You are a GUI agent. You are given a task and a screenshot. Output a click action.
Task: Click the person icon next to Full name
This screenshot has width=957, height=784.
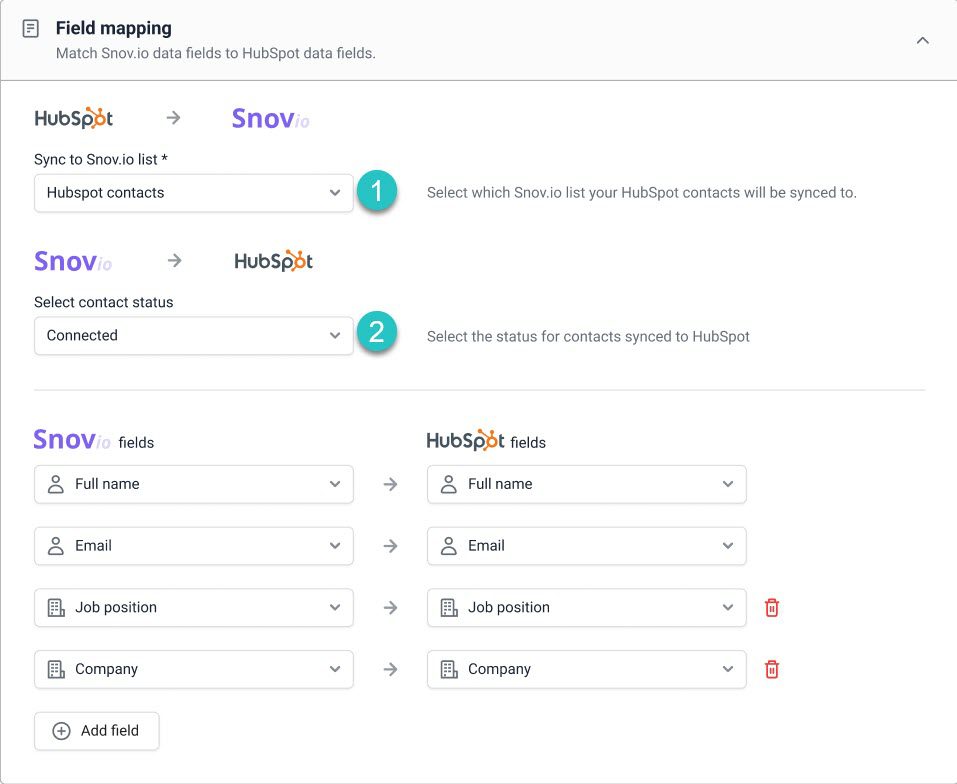click(57, 484)
